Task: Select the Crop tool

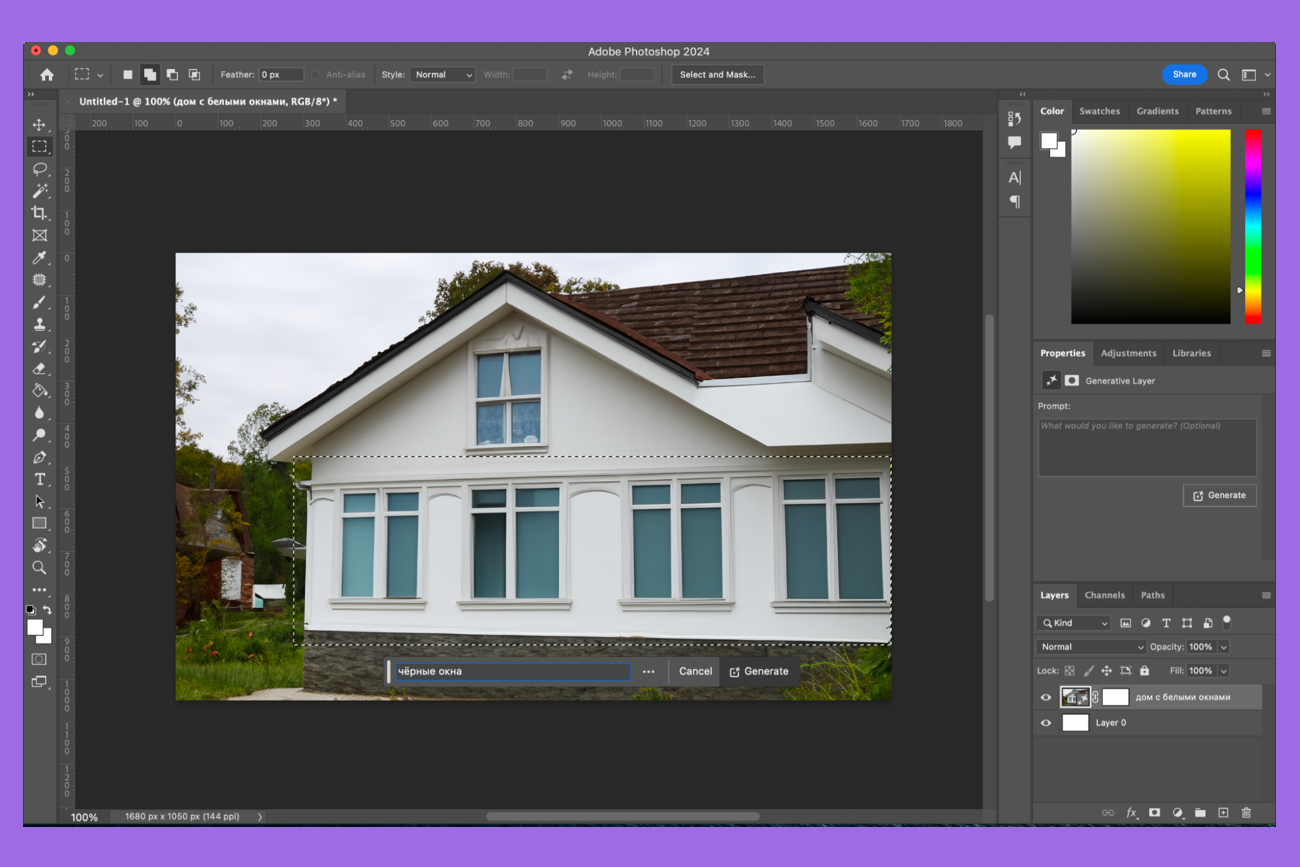Action: click(x=40, y=213)
